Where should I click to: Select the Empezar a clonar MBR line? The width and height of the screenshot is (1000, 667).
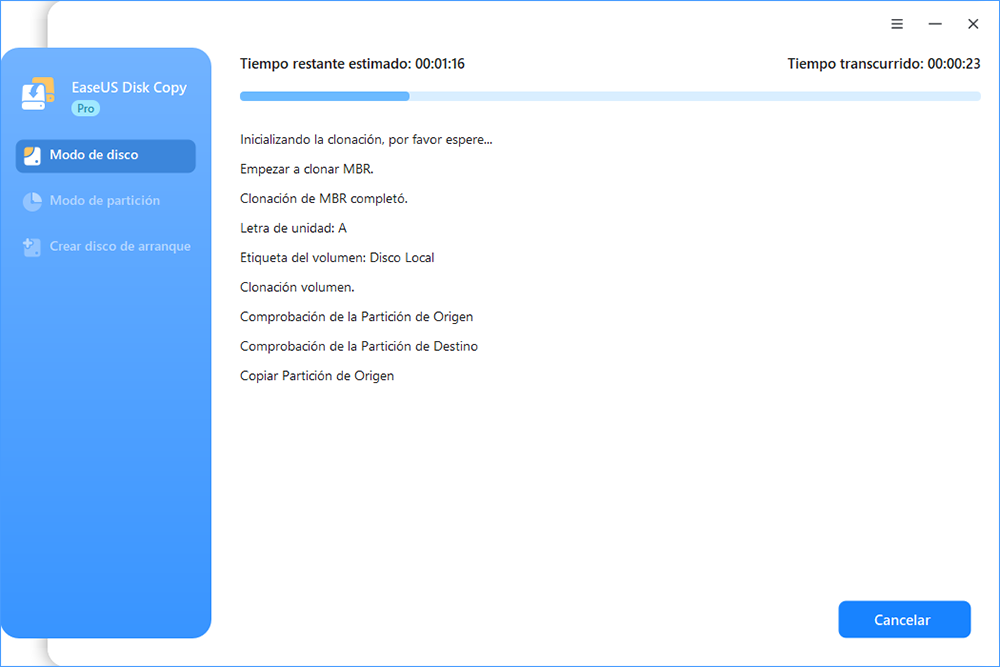[x=307, y=169]
